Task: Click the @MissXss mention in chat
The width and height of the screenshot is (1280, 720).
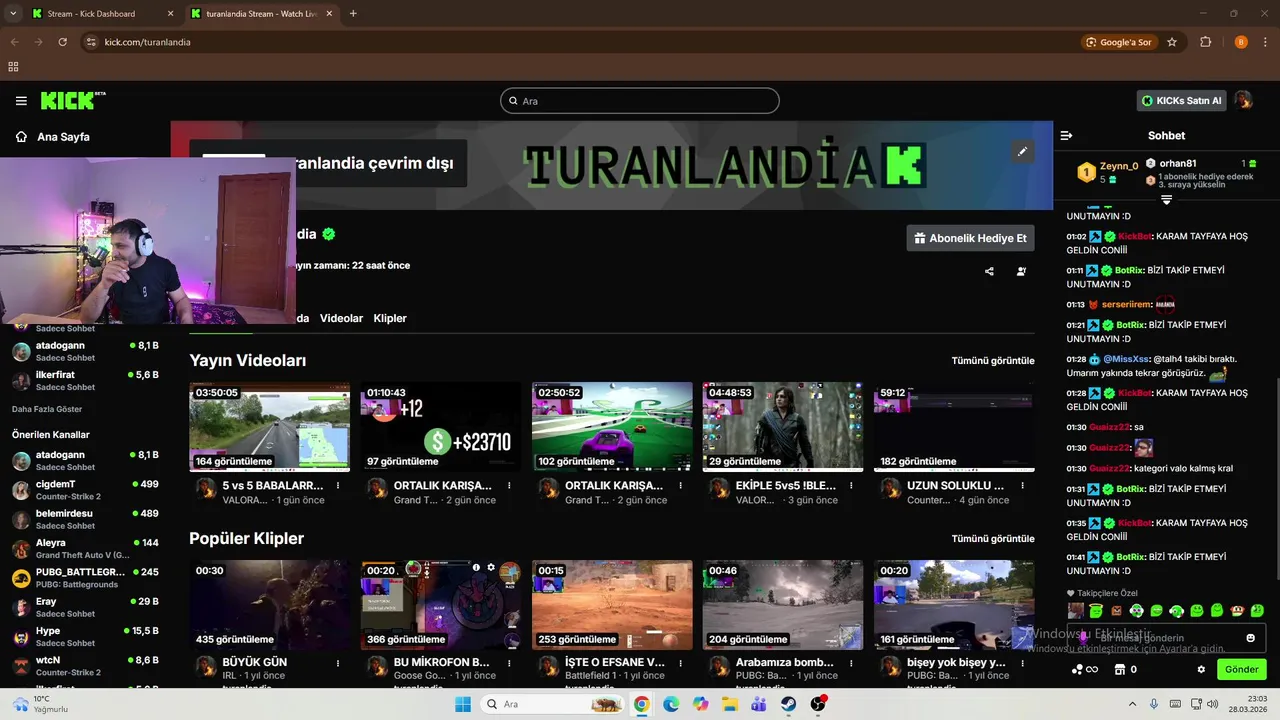Action: (1127, 359)
